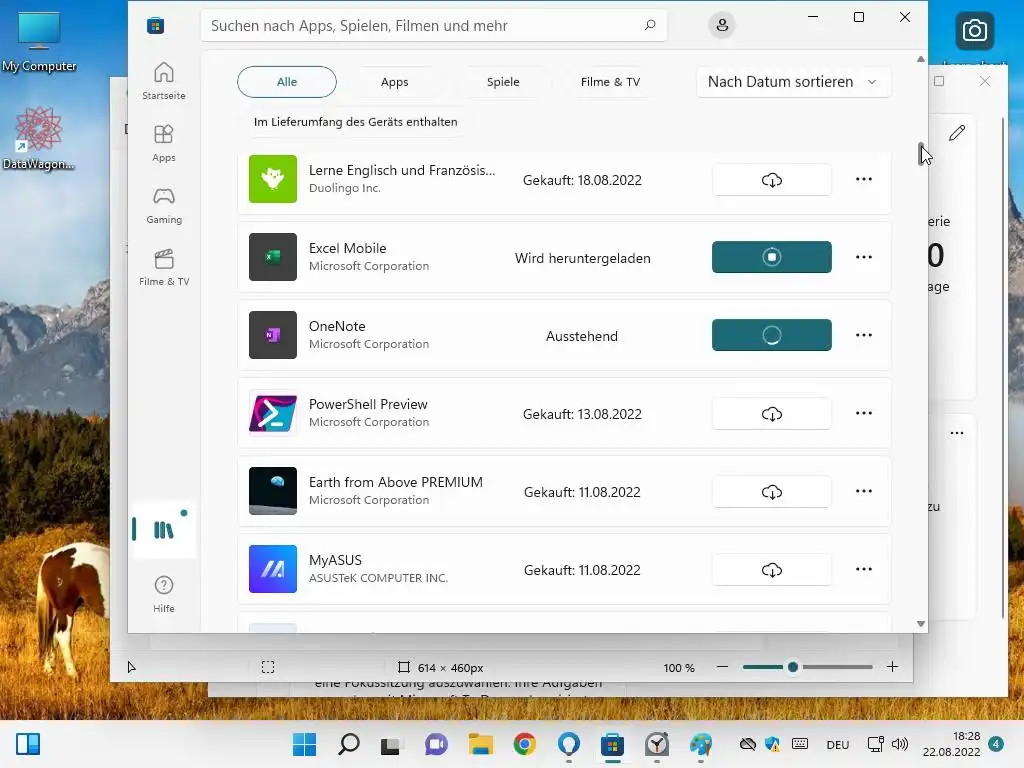Open more options for Earth from Above PREMIUM
This screenshot has height=768, width=1024.
863,491
